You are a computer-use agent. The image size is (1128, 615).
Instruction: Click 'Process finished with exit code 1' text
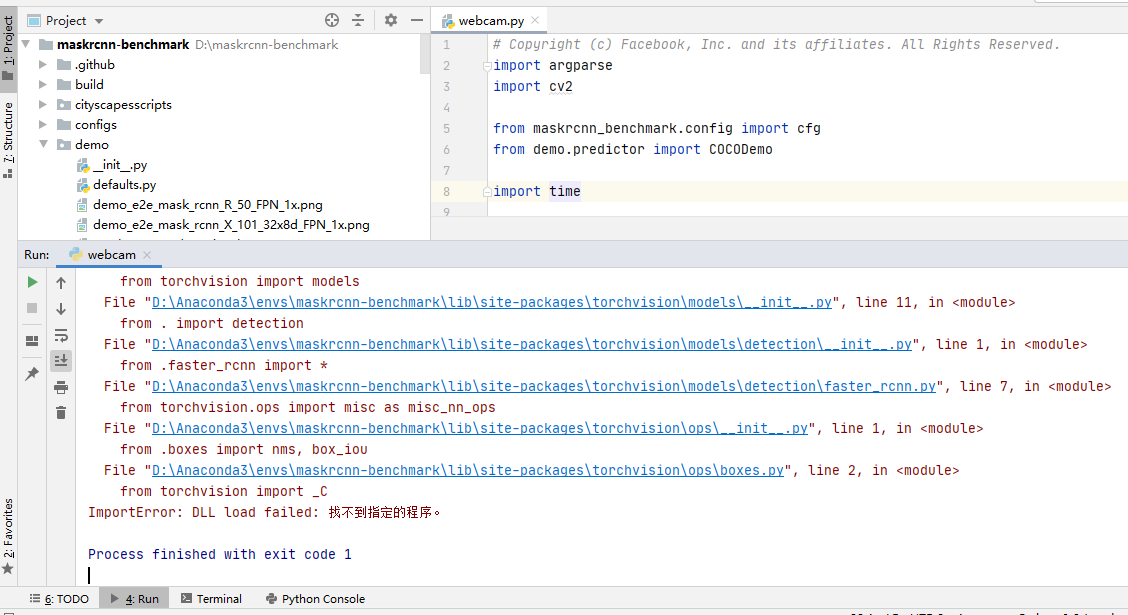219,555
